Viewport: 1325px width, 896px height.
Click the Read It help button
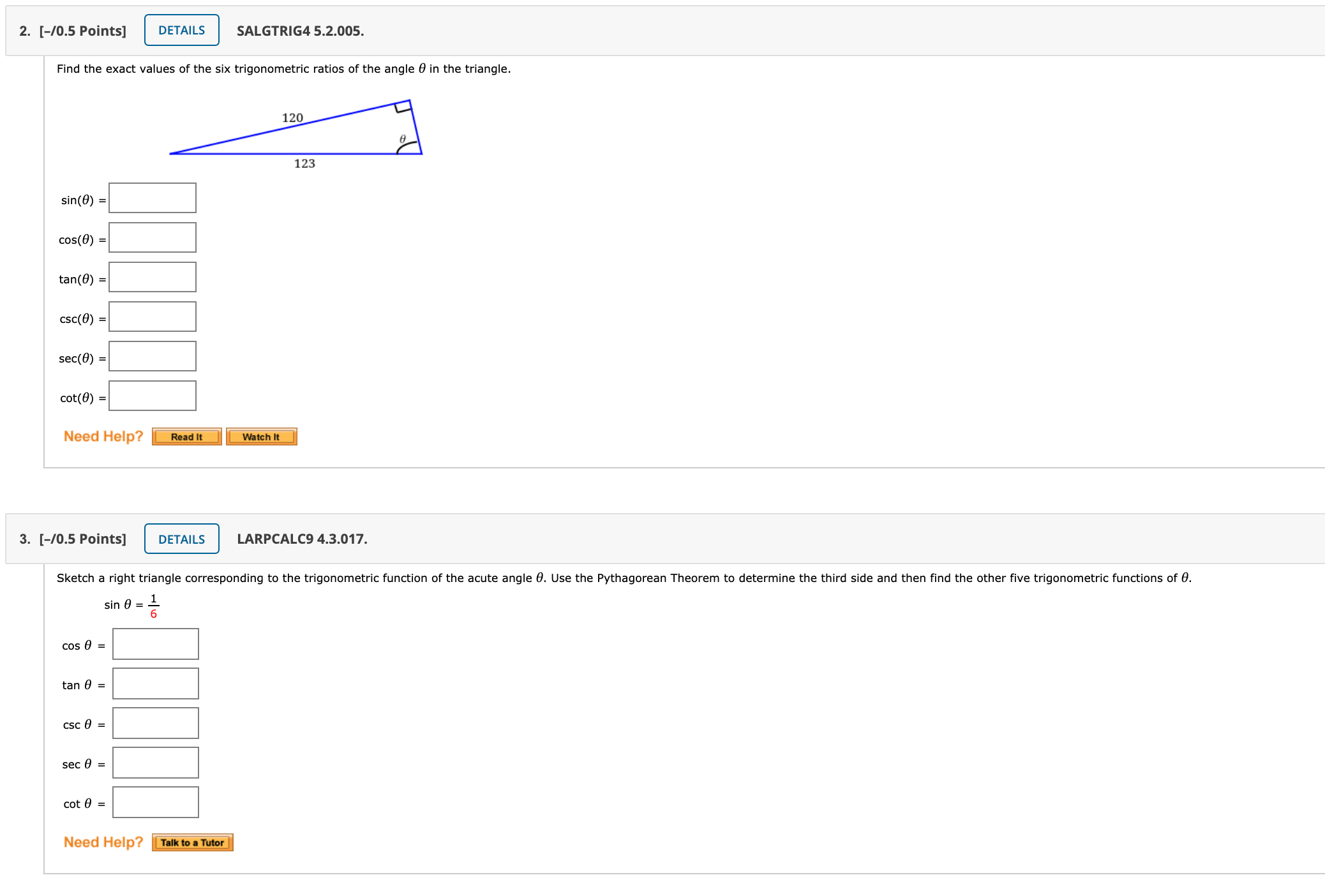coord(186,436)
